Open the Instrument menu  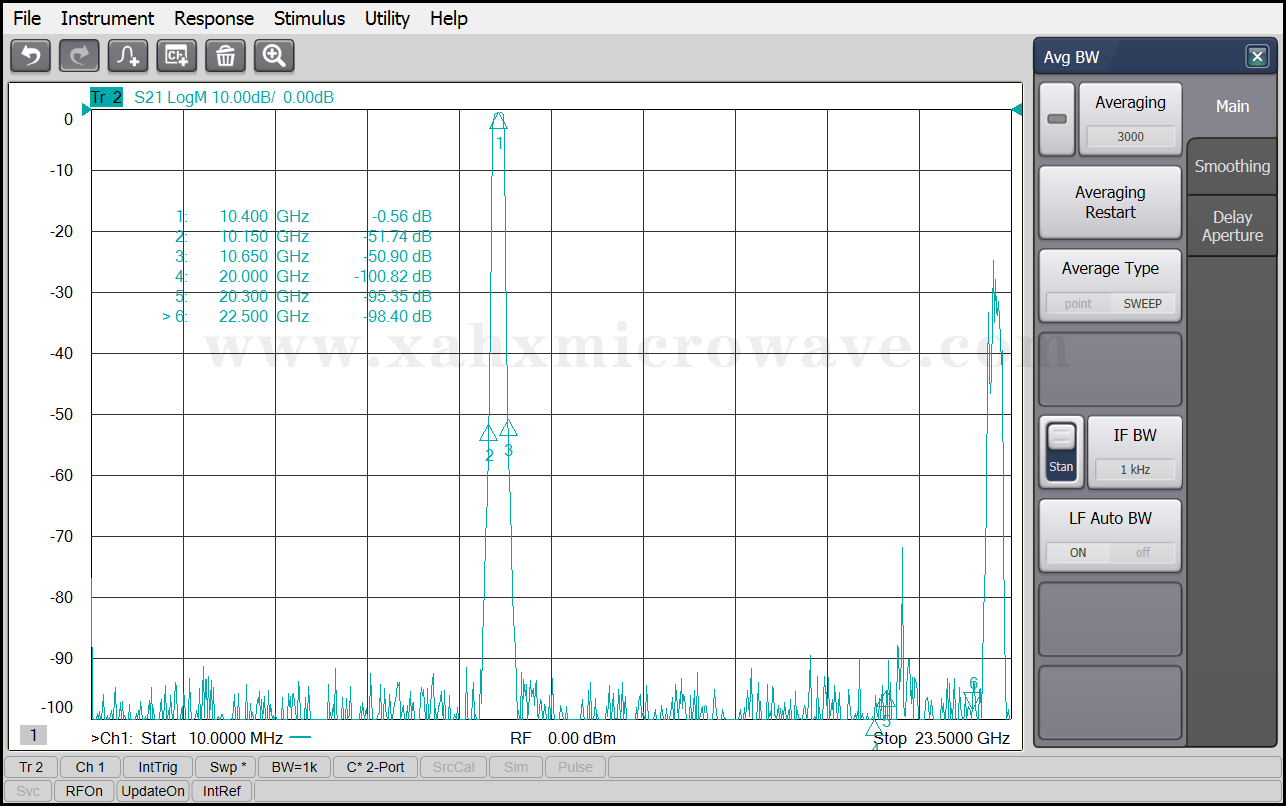pyautogui.click(x=107, y=18)
